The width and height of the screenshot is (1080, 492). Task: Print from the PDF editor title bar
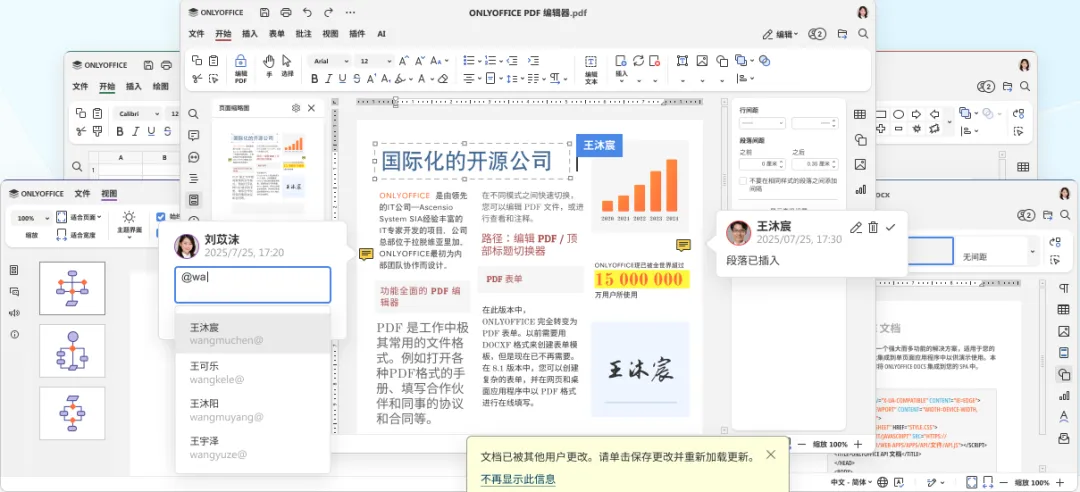(x=286, y=12)
